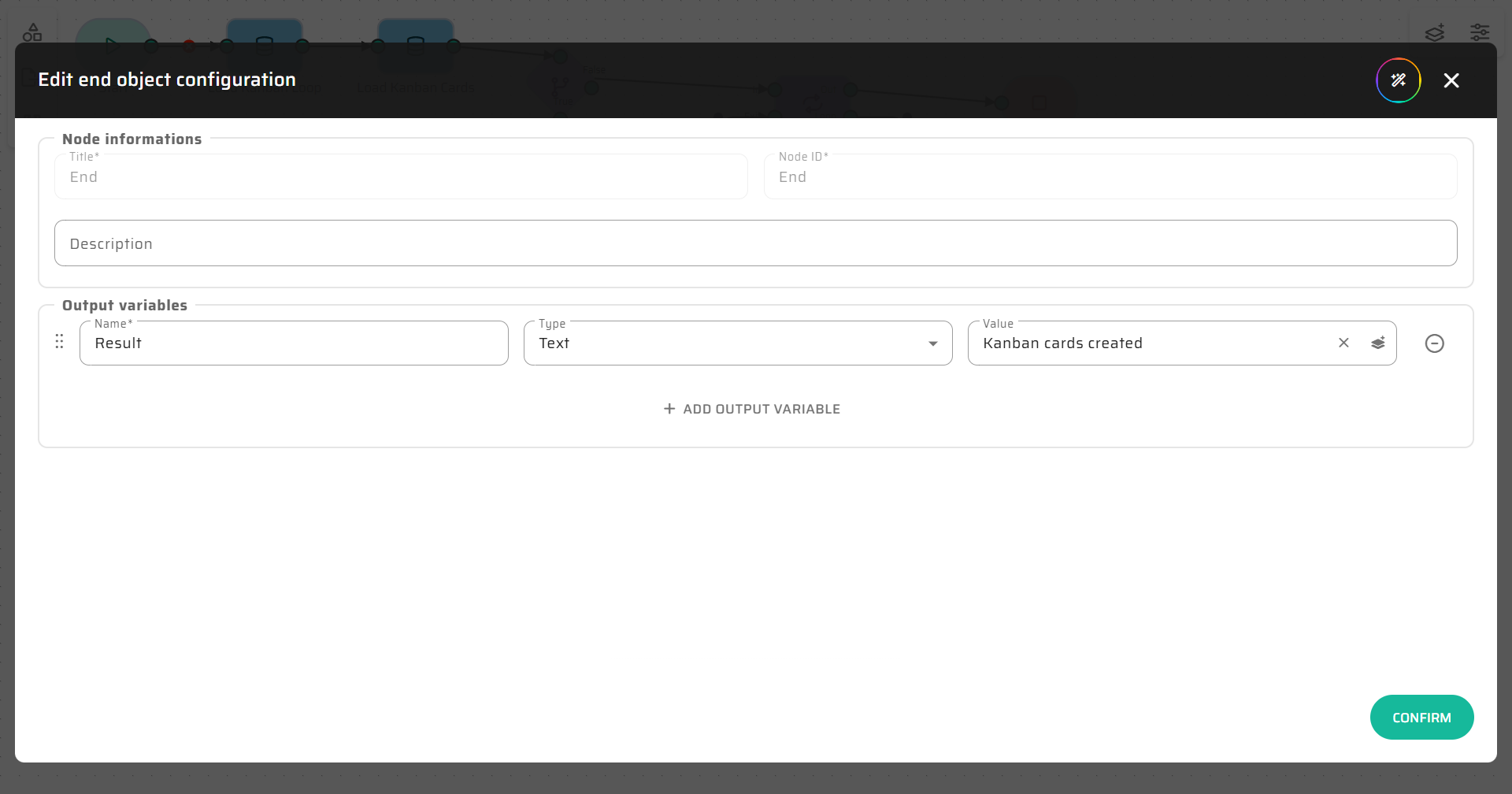Image resolution: width=1512 pixels, height=794 pixels.
Task: Click the Node ID field
Action: (x=1110, y=177)
